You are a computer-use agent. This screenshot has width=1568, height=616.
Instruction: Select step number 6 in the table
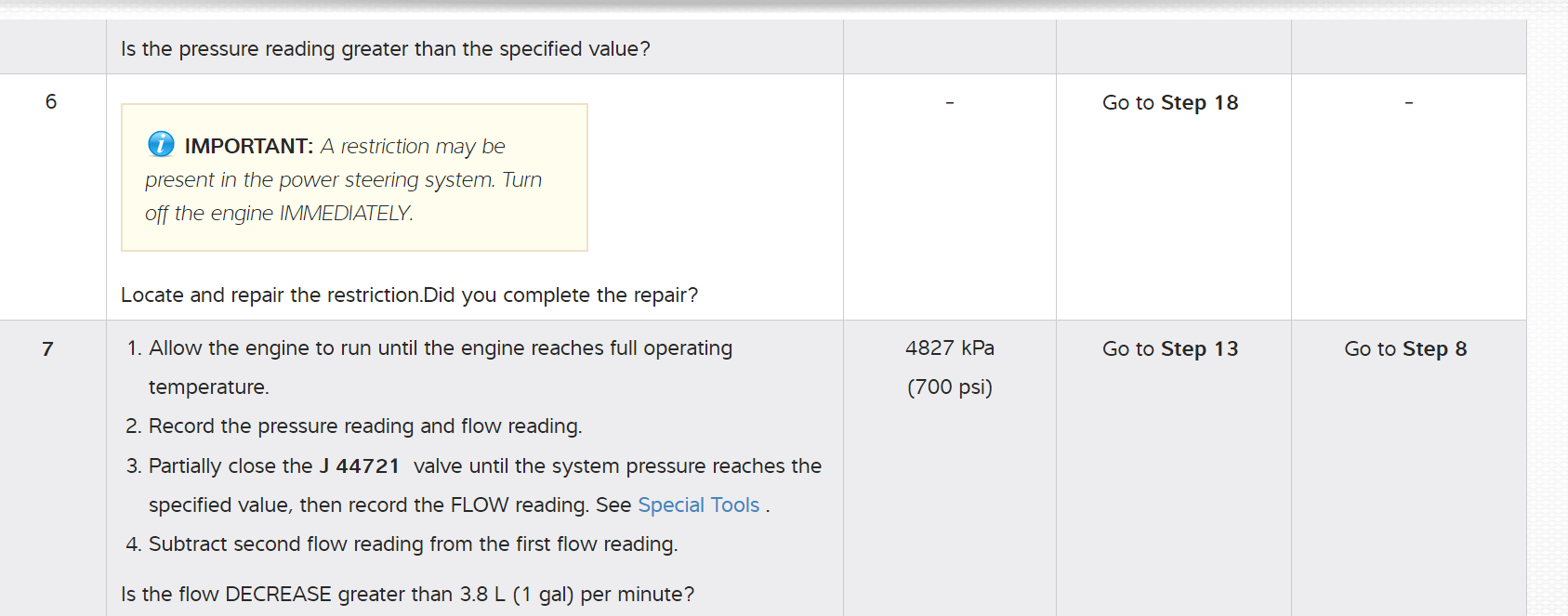tap(51, 101)
